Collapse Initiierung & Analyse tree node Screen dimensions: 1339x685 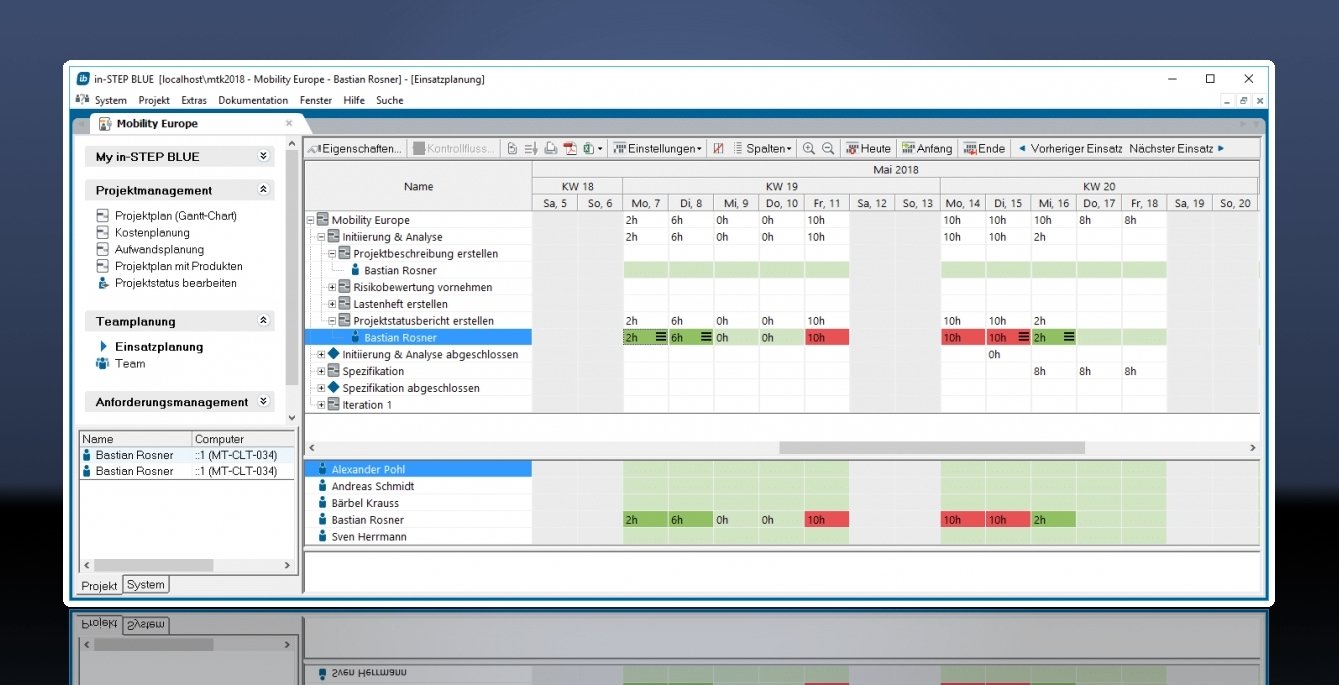click(322, 237)
